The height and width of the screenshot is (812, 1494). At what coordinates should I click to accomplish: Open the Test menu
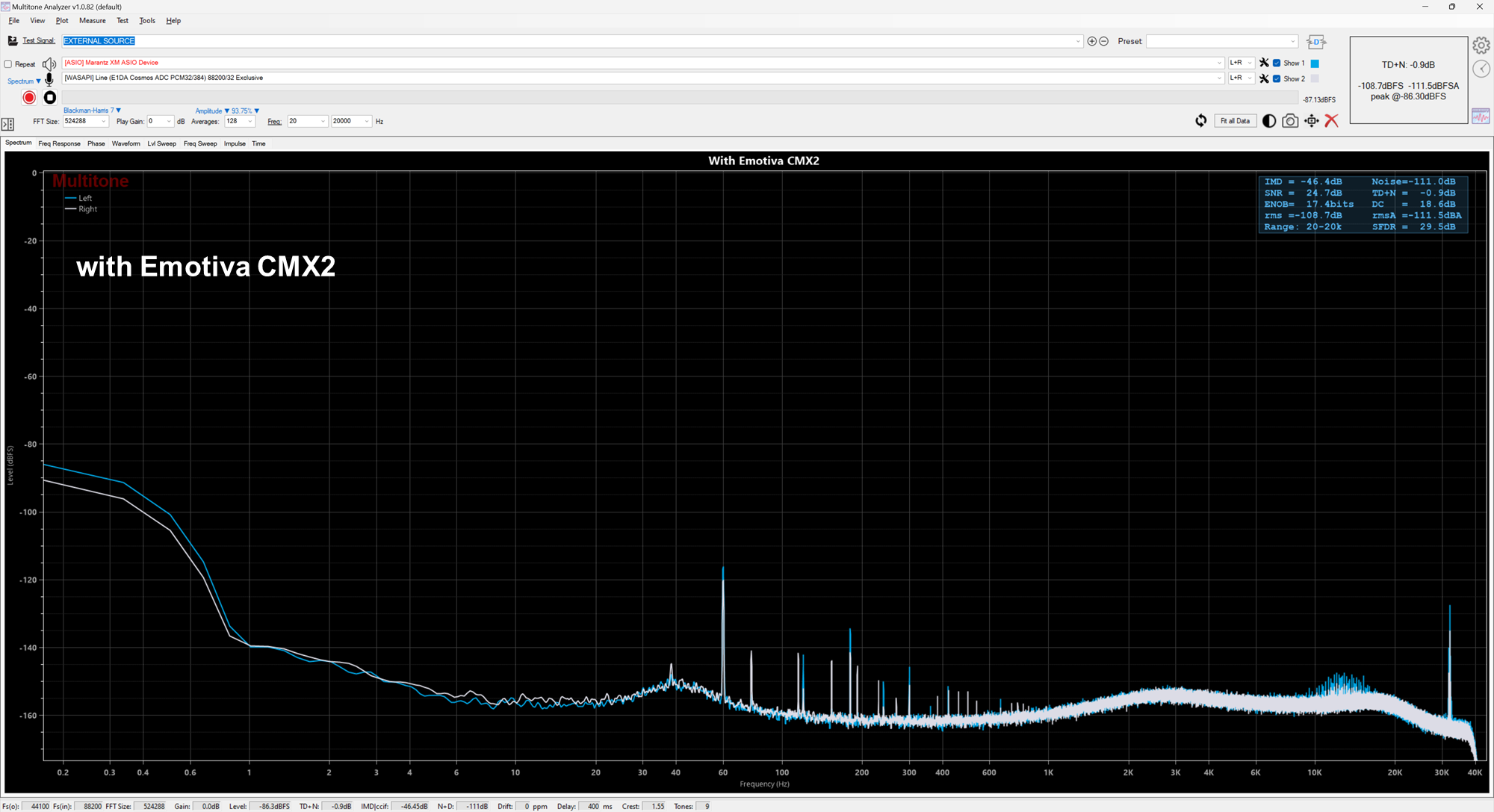click(123, 20)
